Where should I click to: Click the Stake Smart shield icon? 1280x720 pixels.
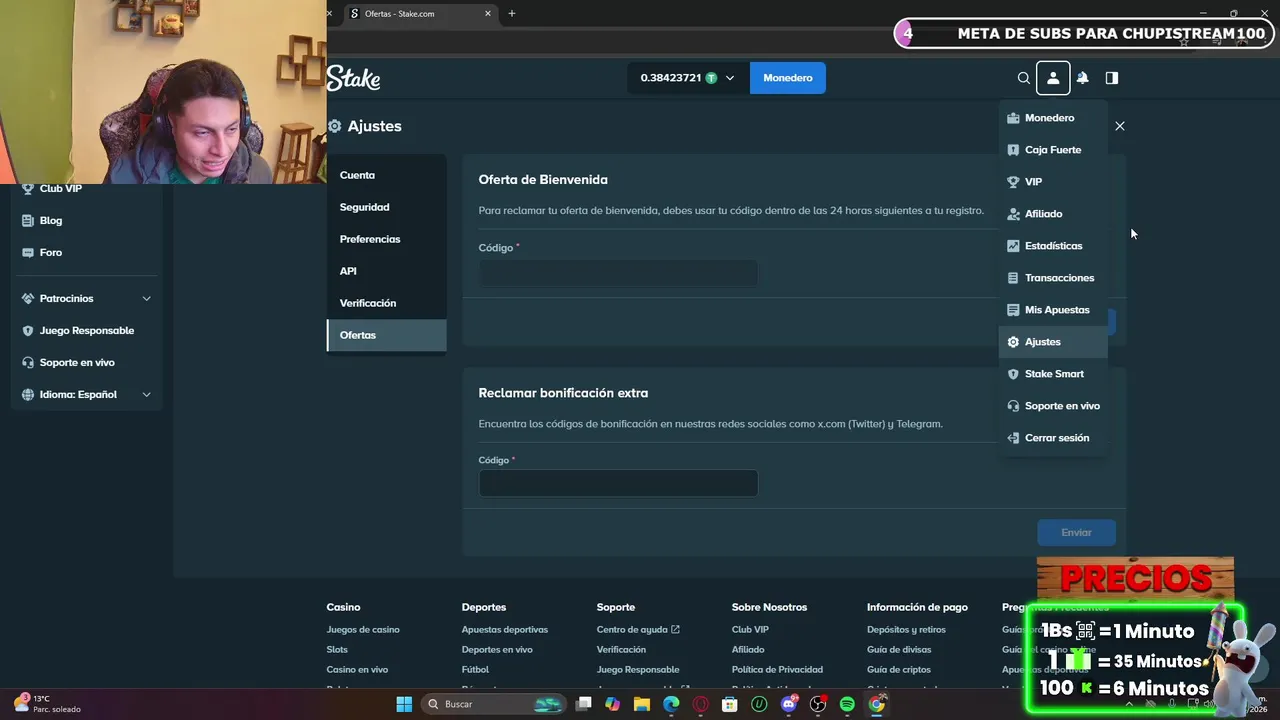click(x=1013, y=374)
